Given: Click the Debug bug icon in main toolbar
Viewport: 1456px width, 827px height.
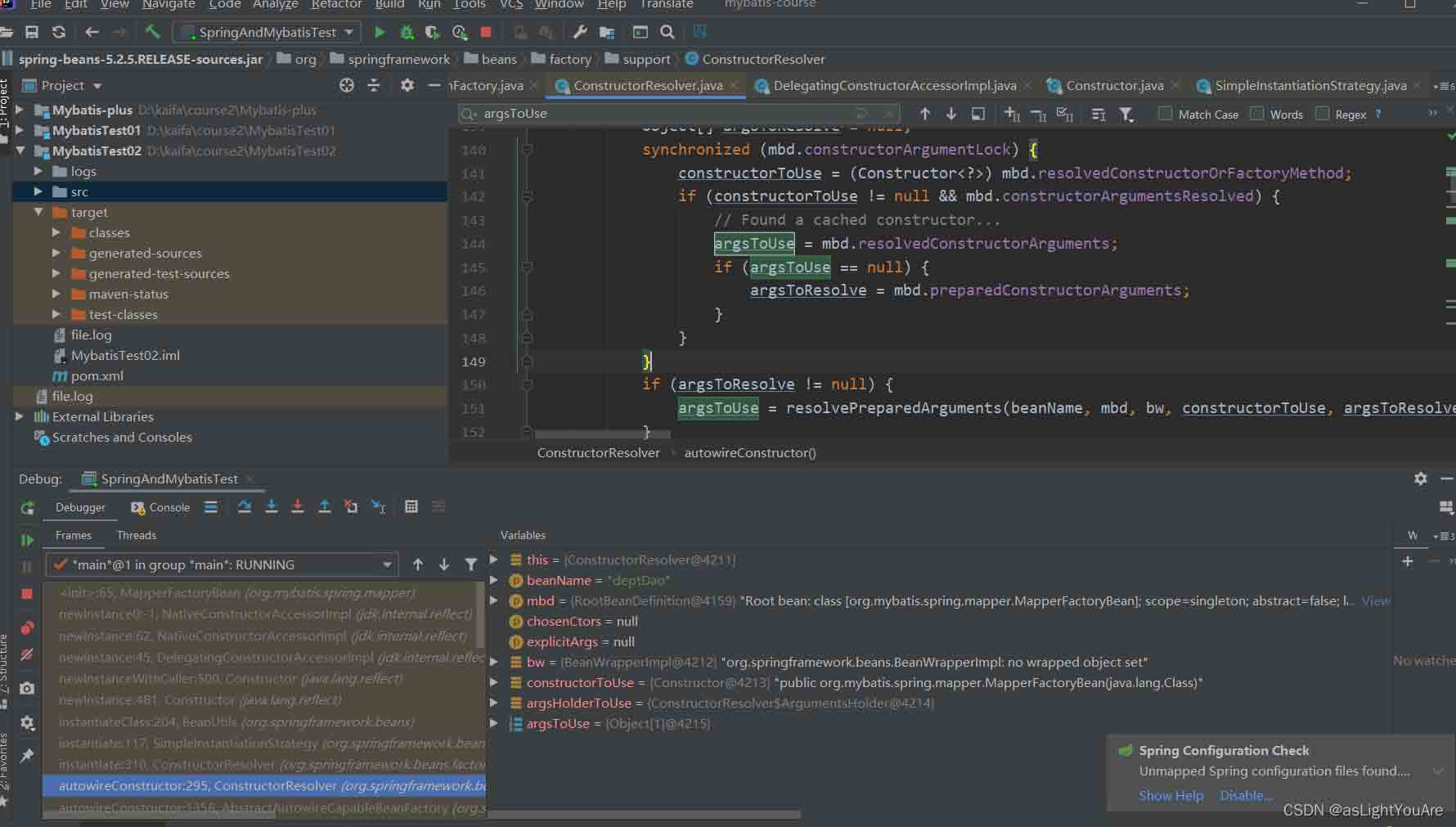Looking at the screenshot, I should (407, 32).
